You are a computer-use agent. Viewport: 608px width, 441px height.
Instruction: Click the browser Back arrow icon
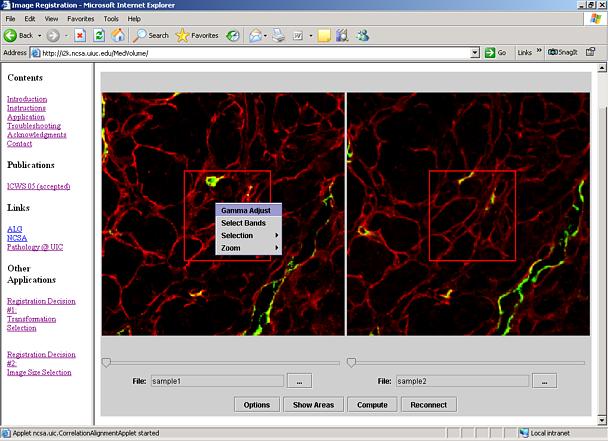12,35
